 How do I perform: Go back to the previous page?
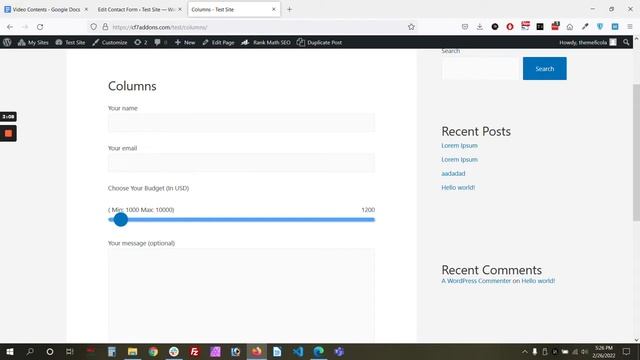coord(10,27)
